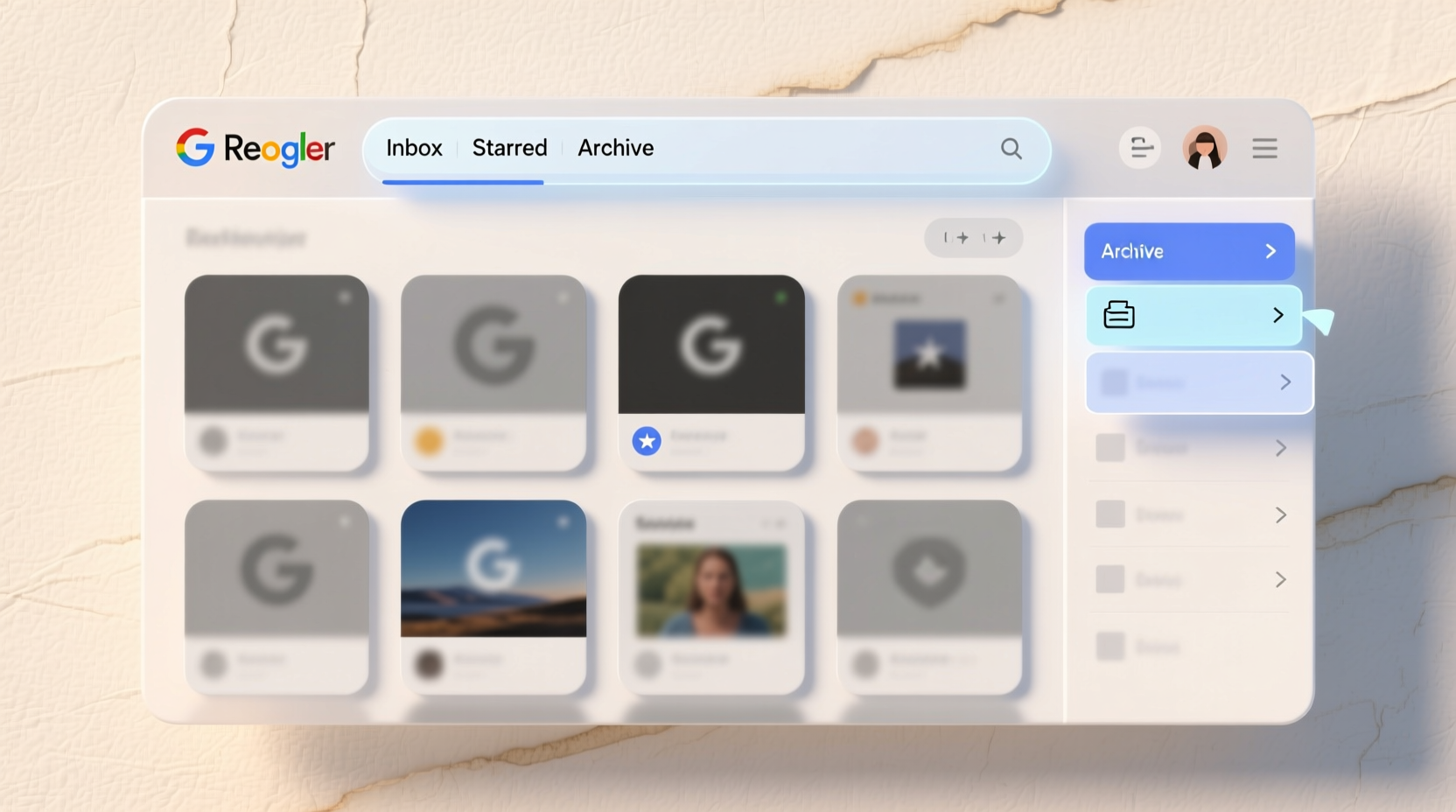
Task: Click the Reogler brand name
Action: click(279, 149)
